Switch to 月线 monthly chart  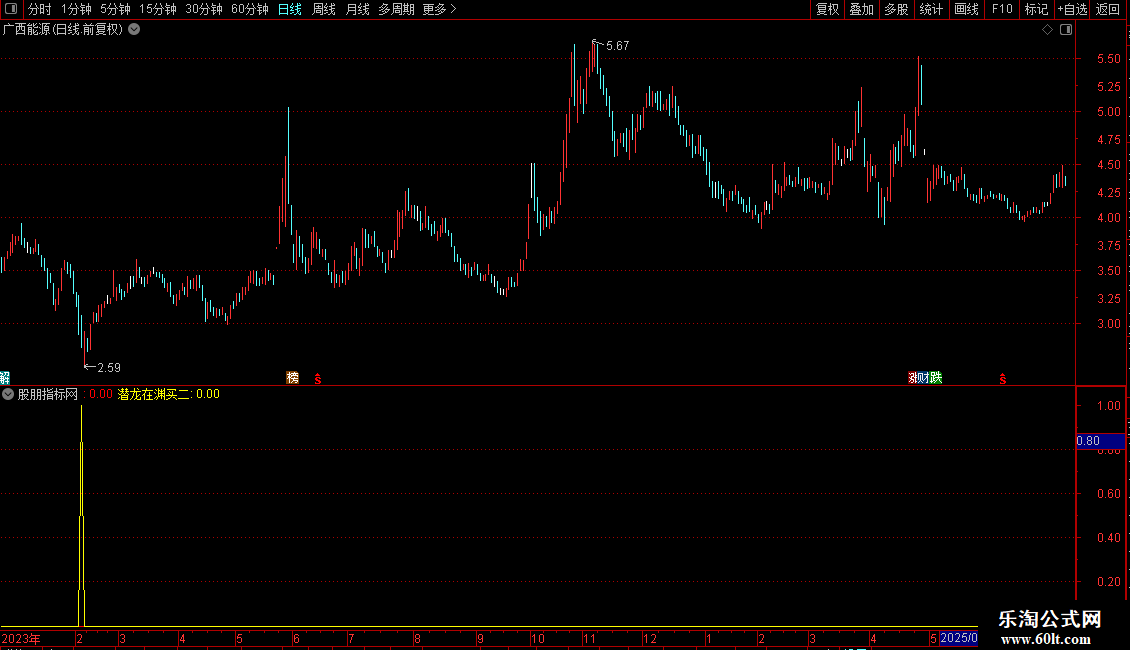[x=357, y=9]
